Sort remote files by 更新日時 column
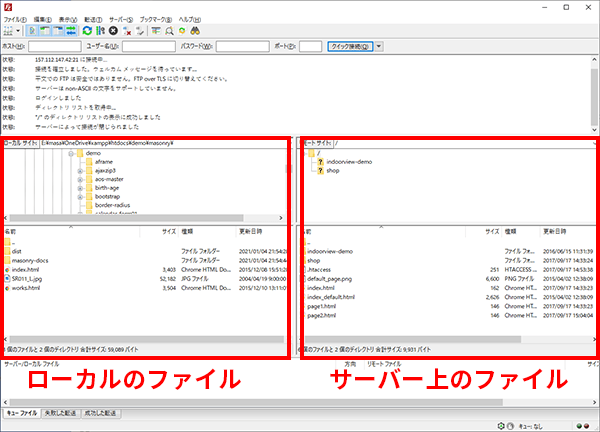Viewport: 600px width, 432px height. point(568,231)
